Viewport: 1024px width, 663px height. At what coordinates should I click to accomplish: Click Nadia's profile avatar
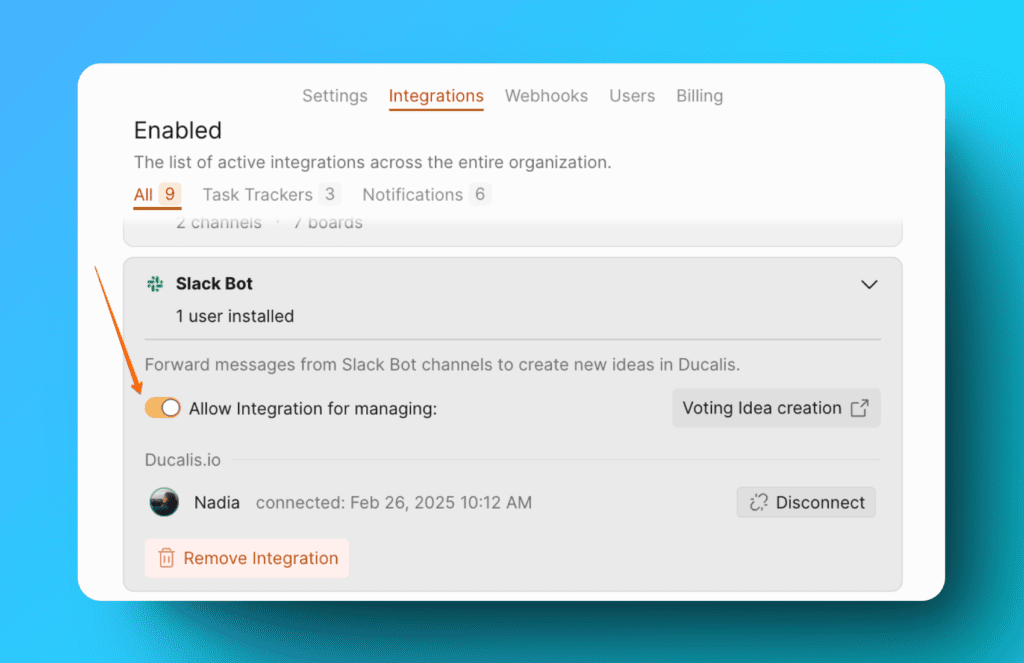pyautogui.click(x=164, y=502)
